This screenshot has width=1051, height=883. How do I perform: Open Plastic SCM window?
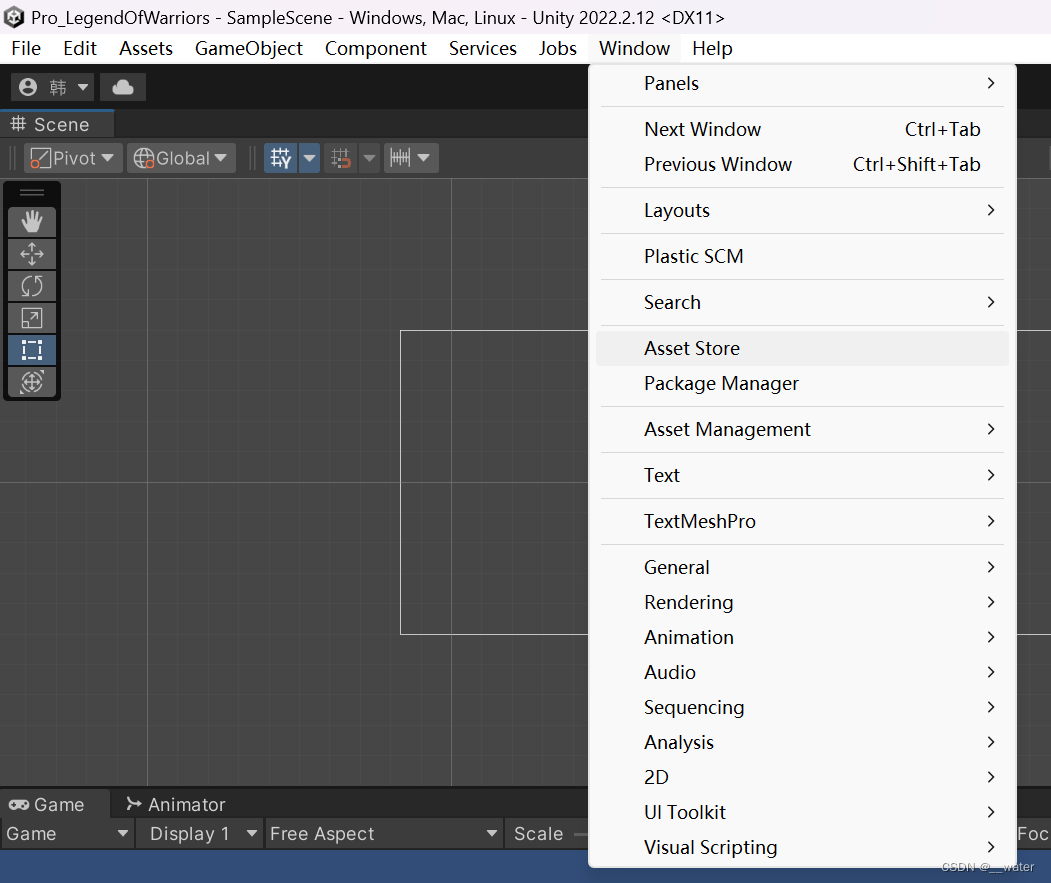802,256
